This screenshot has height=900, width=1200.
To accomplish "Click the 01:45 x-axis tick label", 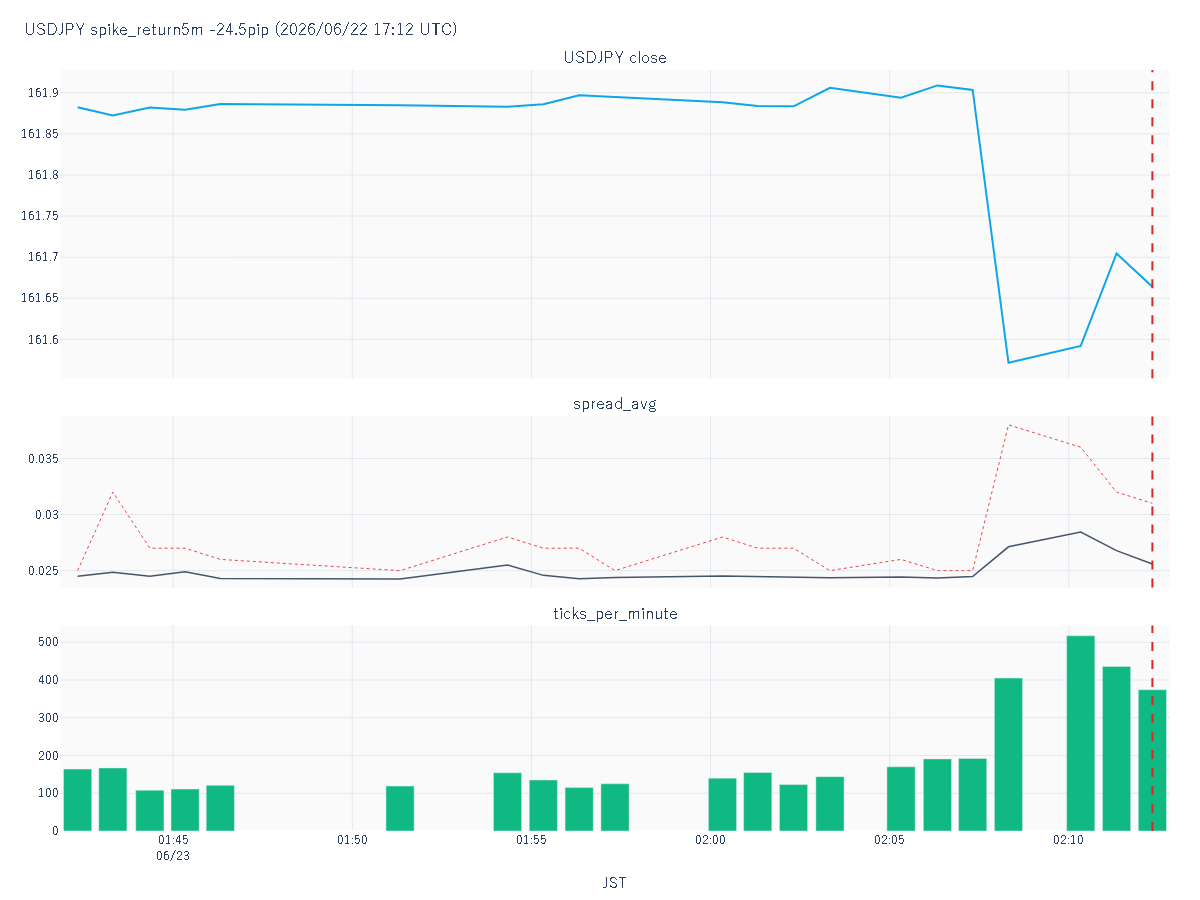I will 173,840.
